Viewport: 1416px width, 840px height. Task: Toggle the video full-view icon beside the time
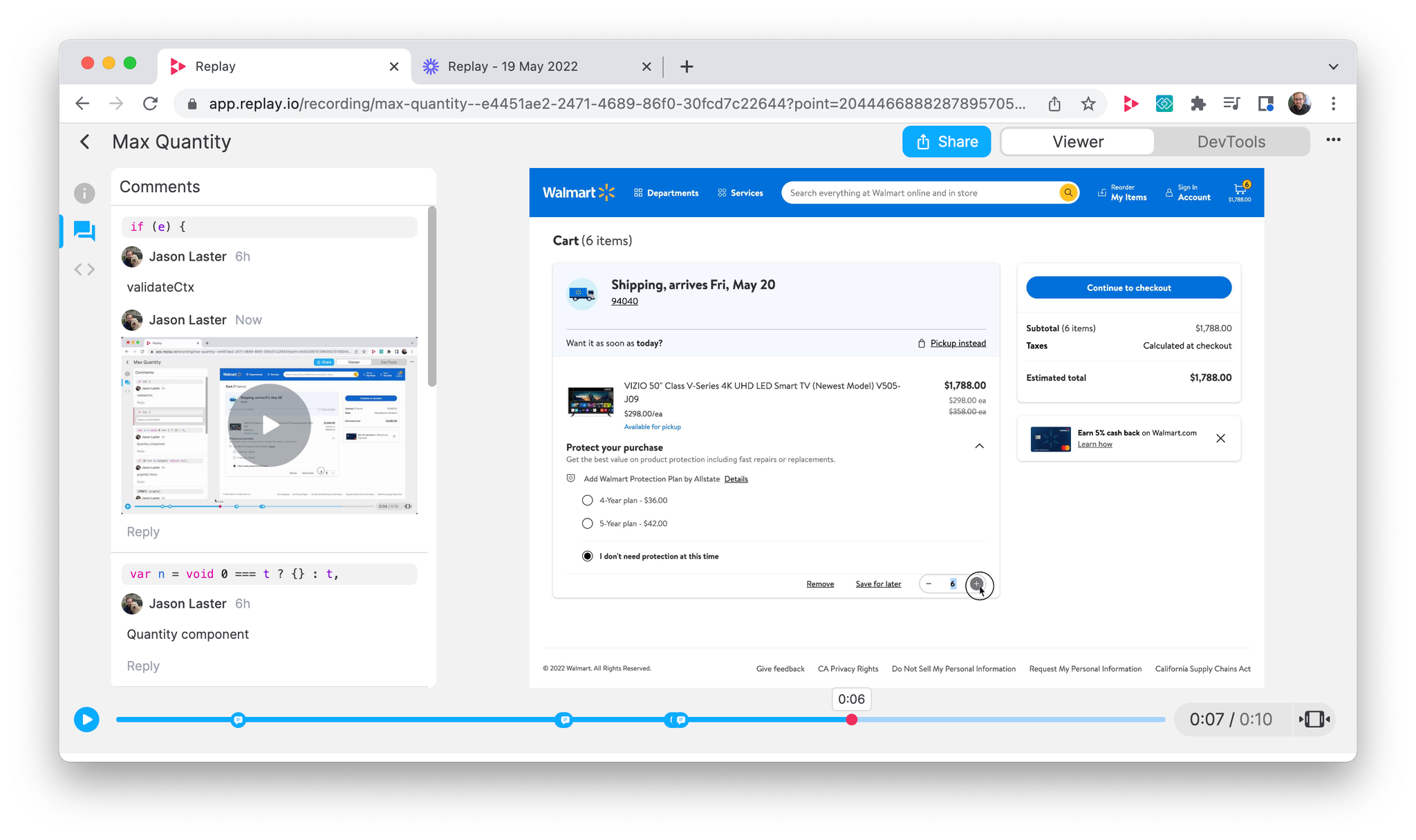pyautogui.click(x=1314, y=720)
